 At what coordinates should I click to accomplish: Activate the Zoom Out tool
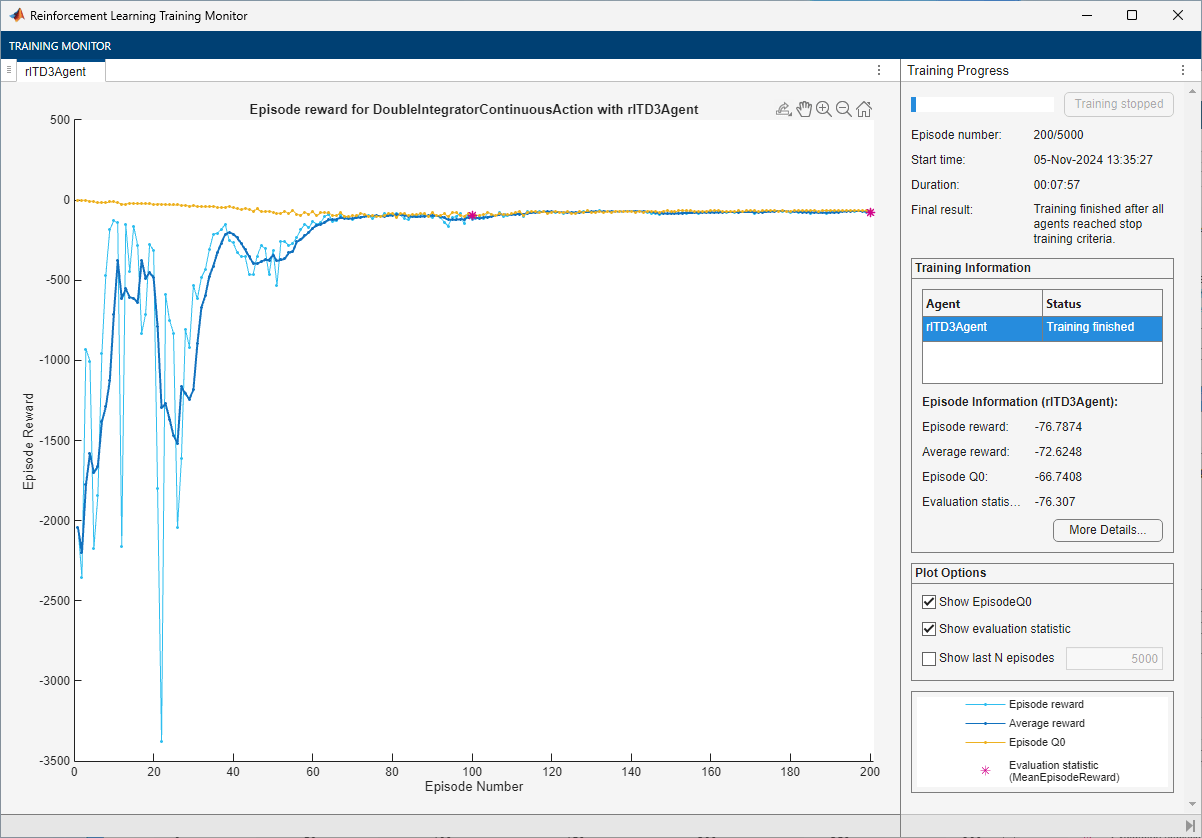(x=844, y=110)
